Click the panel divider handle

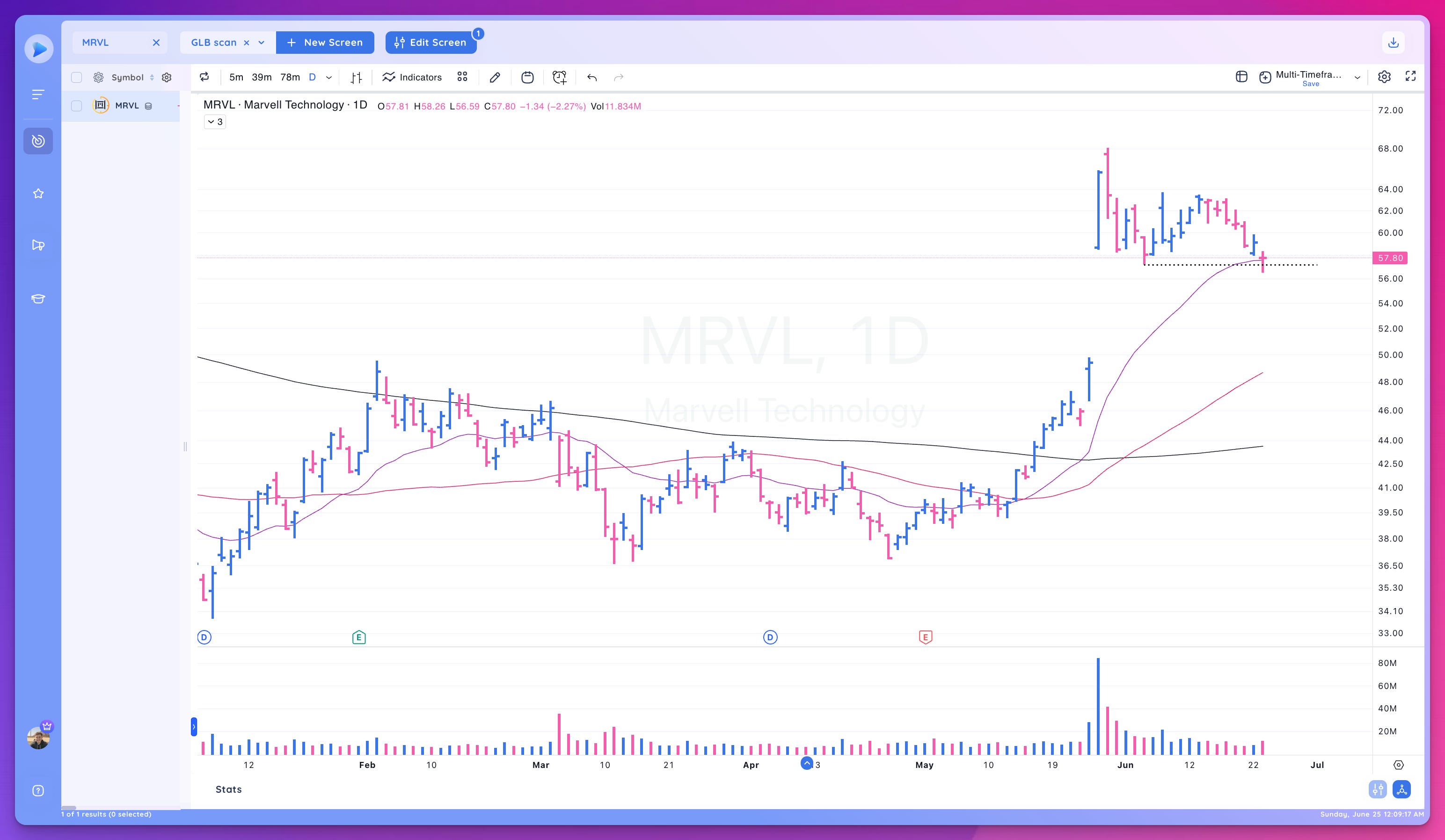point(185,446)
